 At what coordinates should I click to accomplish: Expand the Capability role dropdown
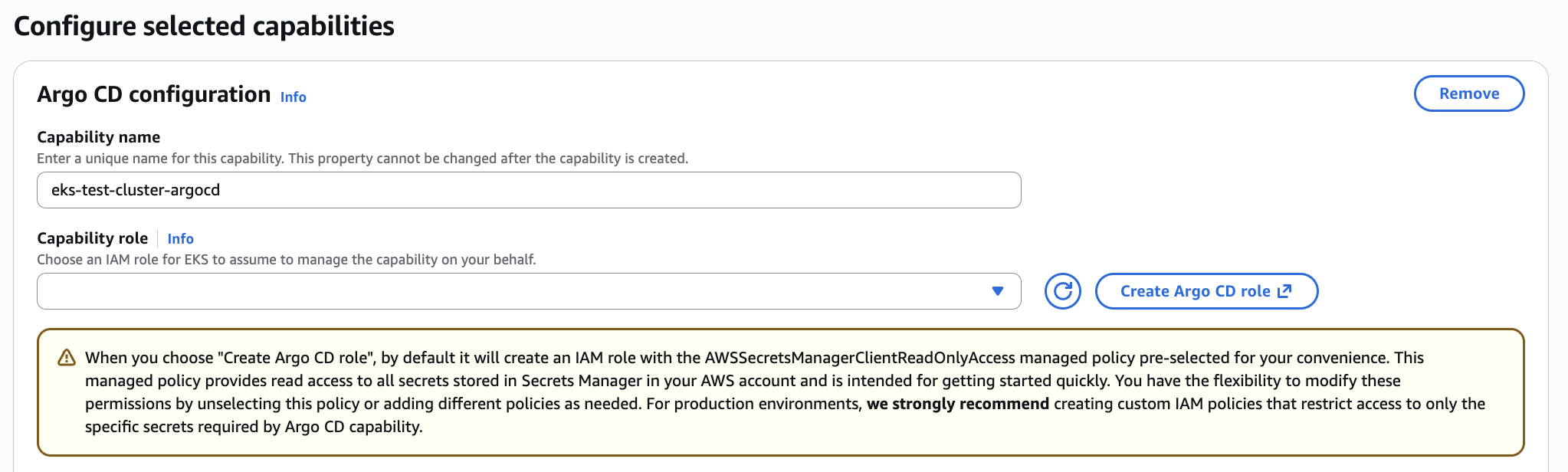pyautogui.click(x=529, y=291)
